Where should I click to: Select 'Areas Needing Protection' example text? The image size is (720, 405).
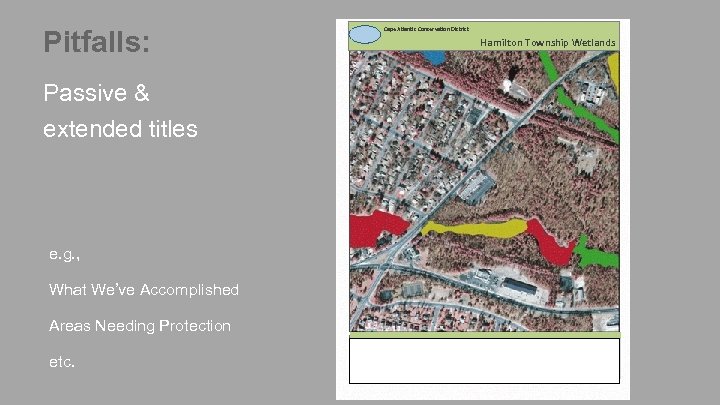point(140,326)
